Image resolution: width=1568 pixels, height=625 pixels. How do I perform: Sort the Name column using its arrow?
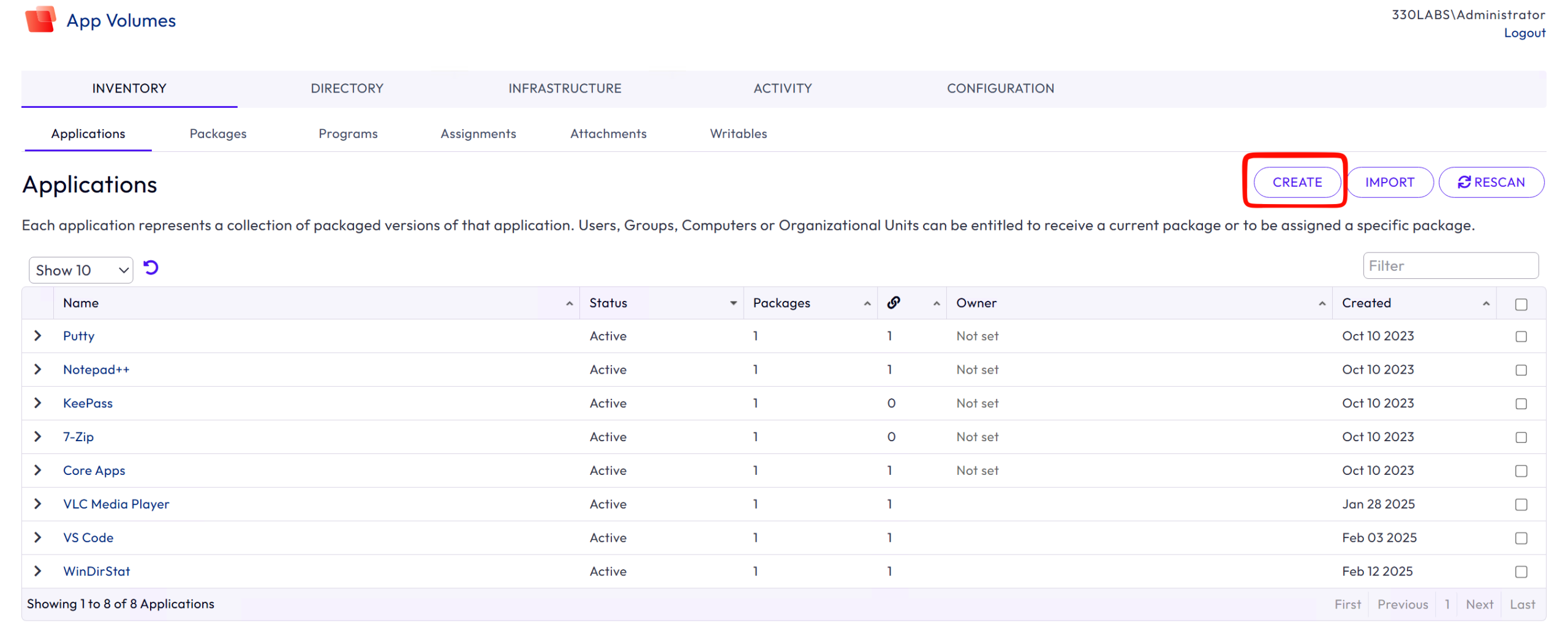[x=569, y=303]
